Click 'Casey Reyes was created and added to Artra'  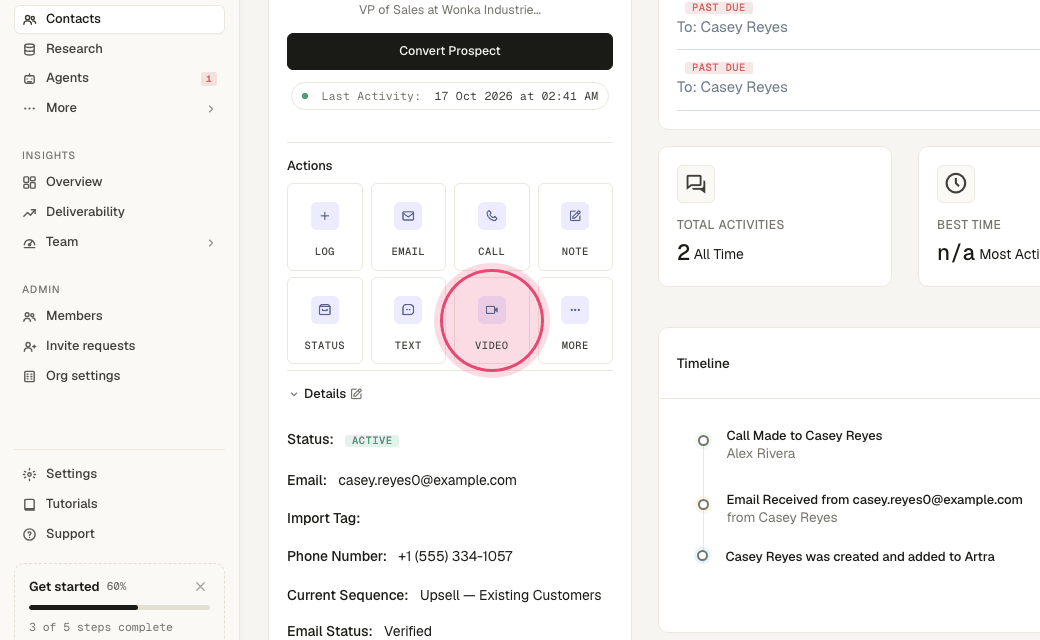(x=860, y=557)
